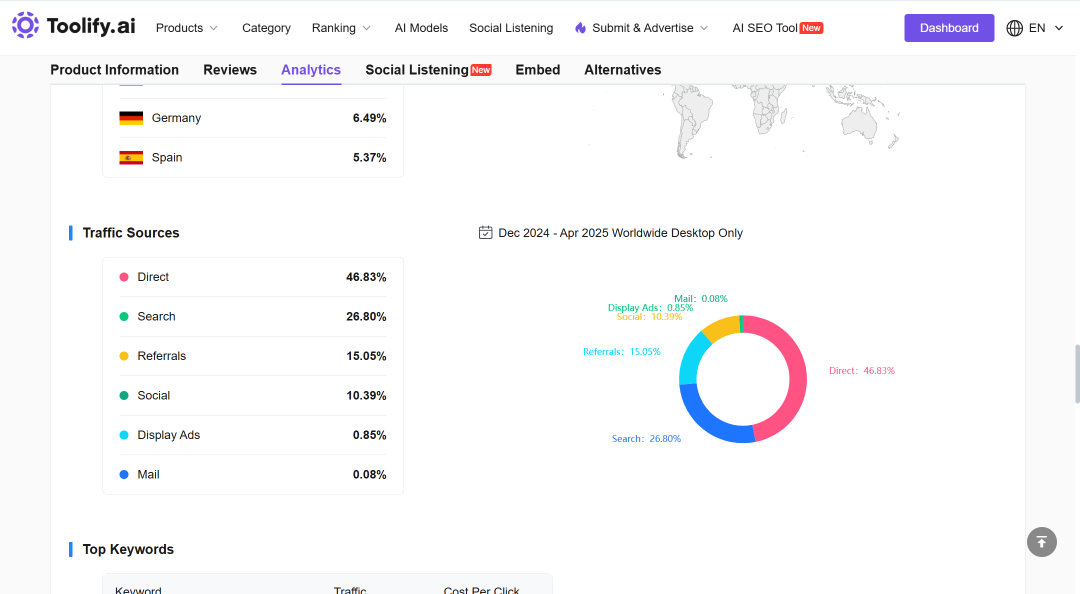Image resolution: width=1080 pixels, height=594 pixels.
Task: Click the back-to-top arrow icon
Action: click(1041, 542)
